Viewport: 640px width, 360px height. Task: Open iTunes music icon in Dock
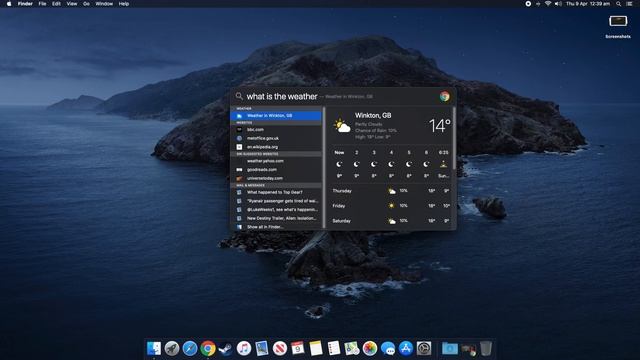[244, 349]
